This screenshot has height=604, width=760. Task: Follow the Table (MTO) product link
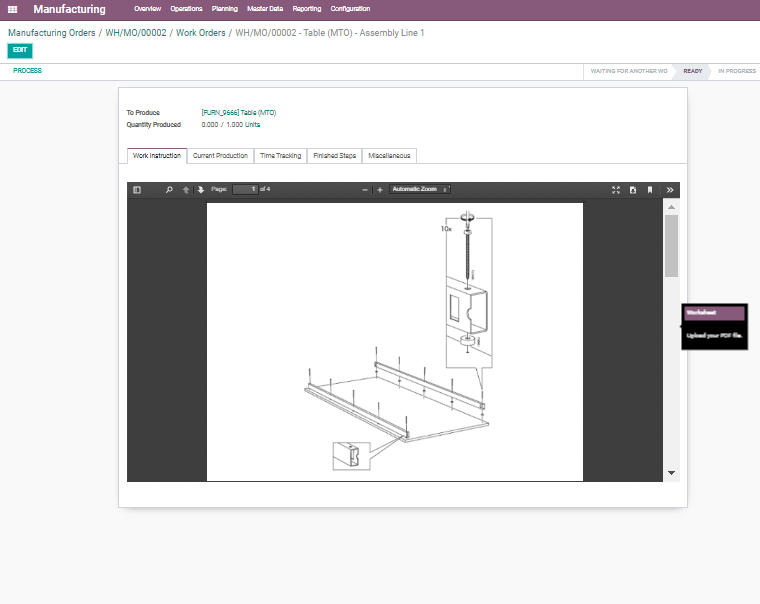click(238, 113)
